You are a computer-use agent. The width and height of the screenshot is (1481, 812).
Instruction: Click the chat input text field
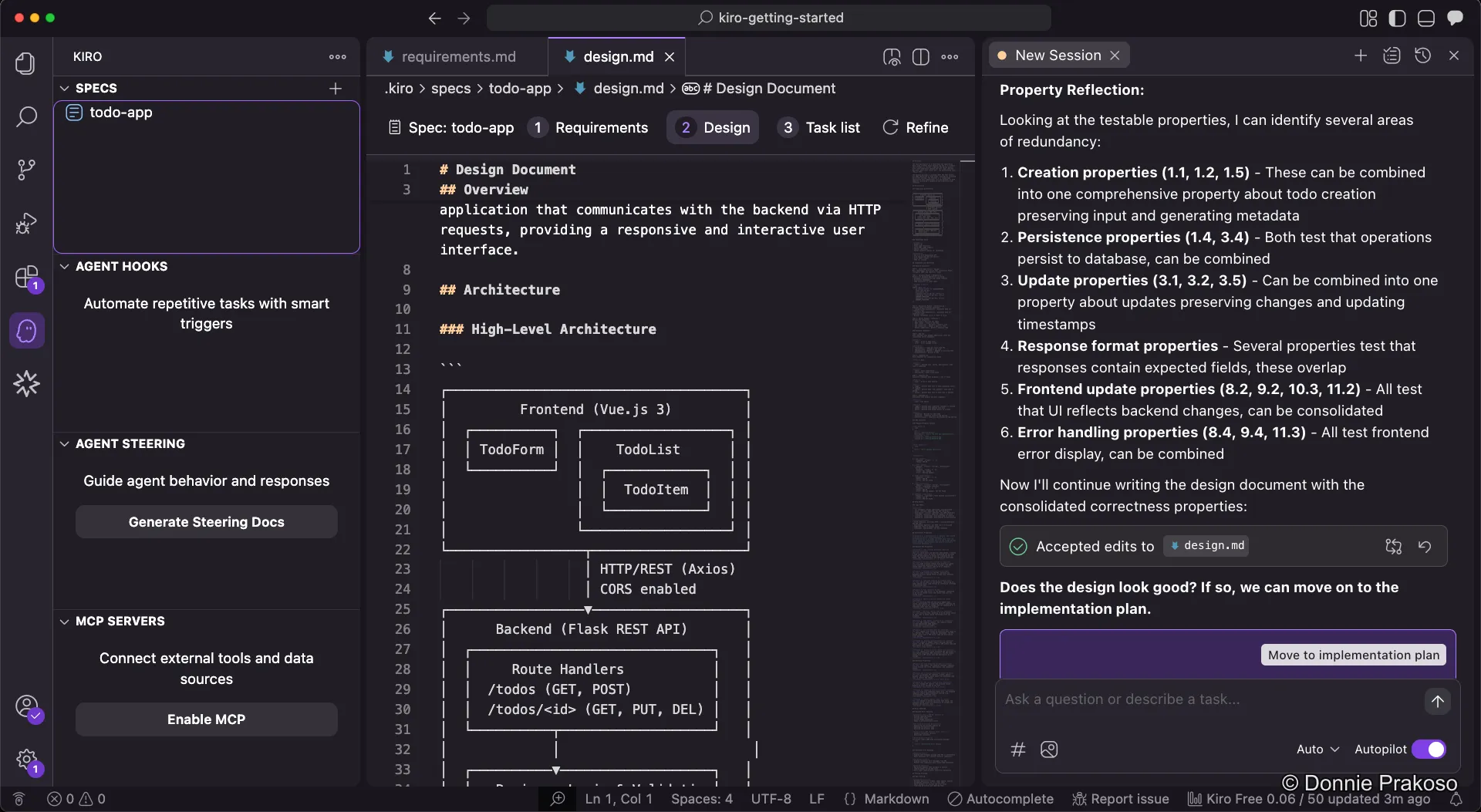coord(1207,699)
